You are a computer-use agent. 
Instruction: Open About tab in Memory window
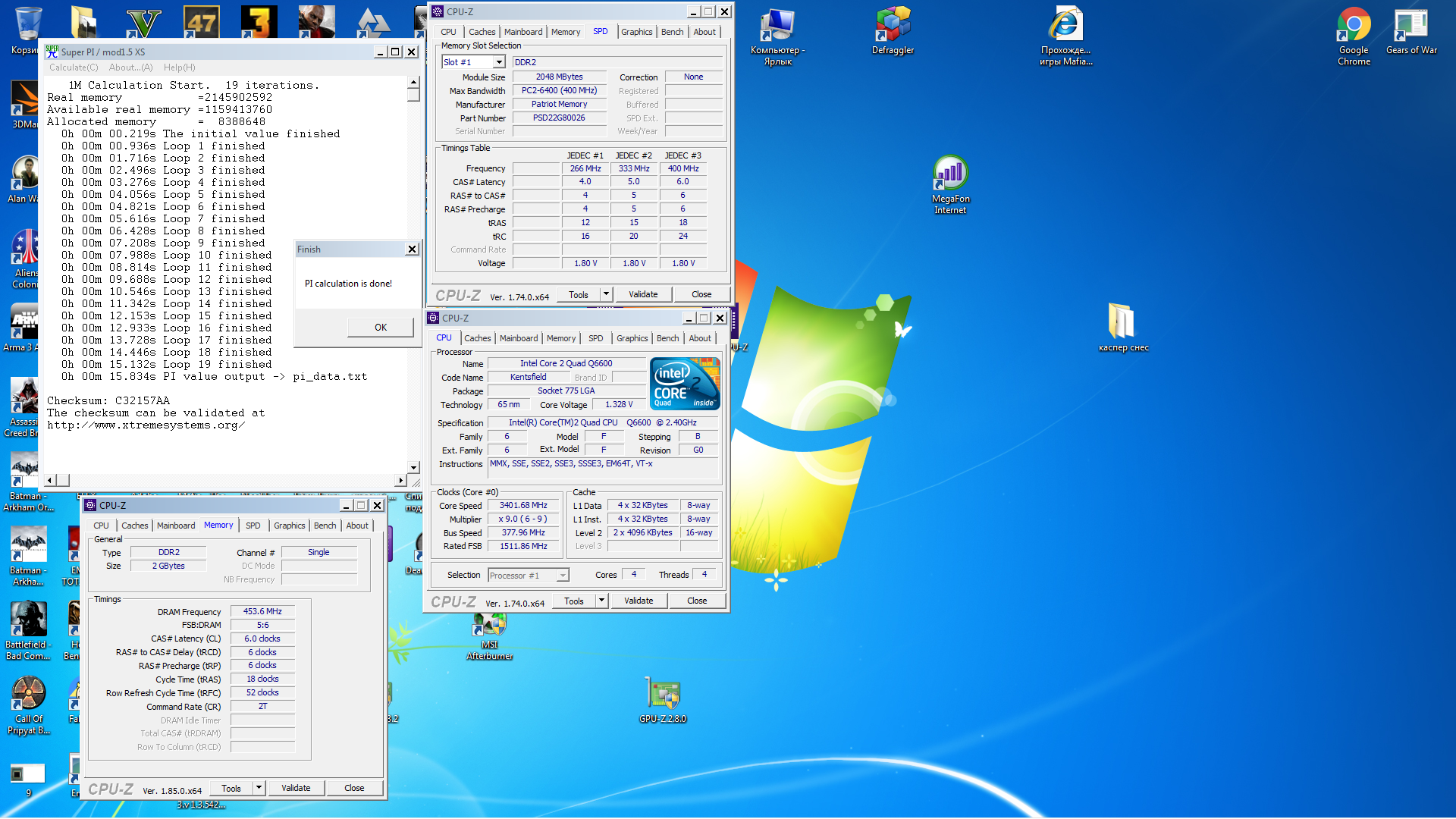point(357,526)
